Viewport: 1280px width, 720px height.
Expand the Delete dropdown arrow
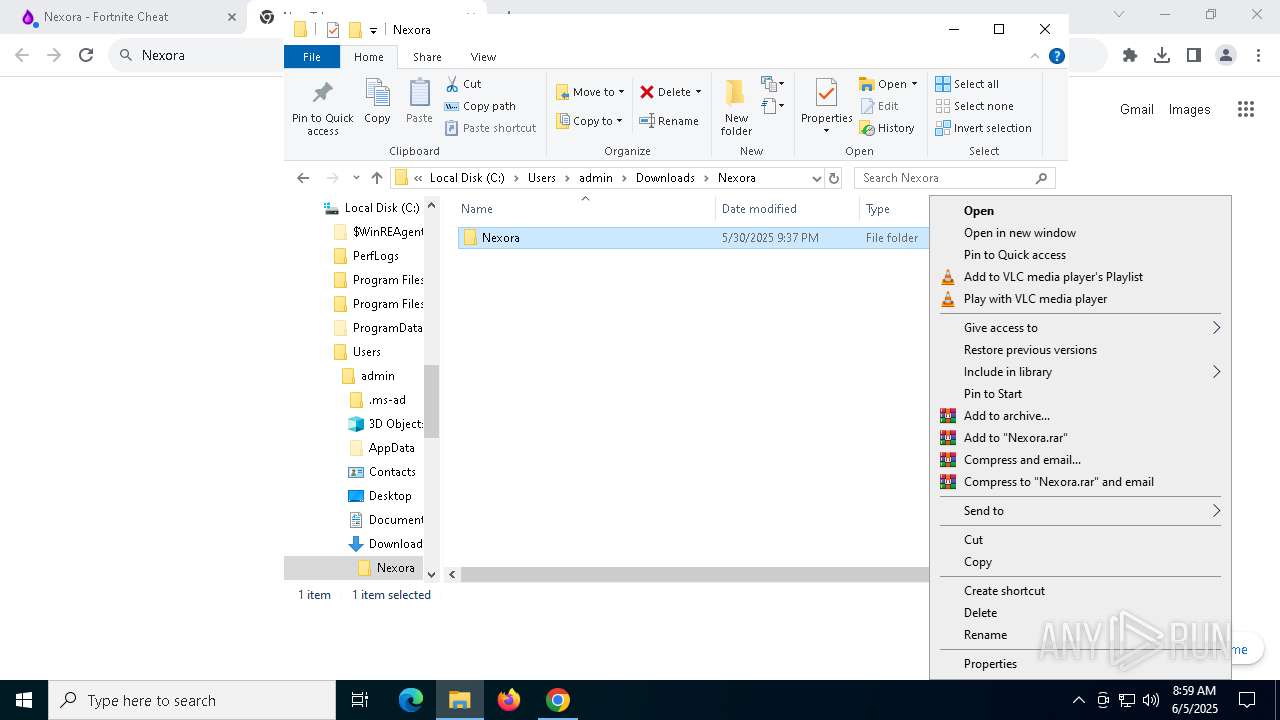point(698,92)
